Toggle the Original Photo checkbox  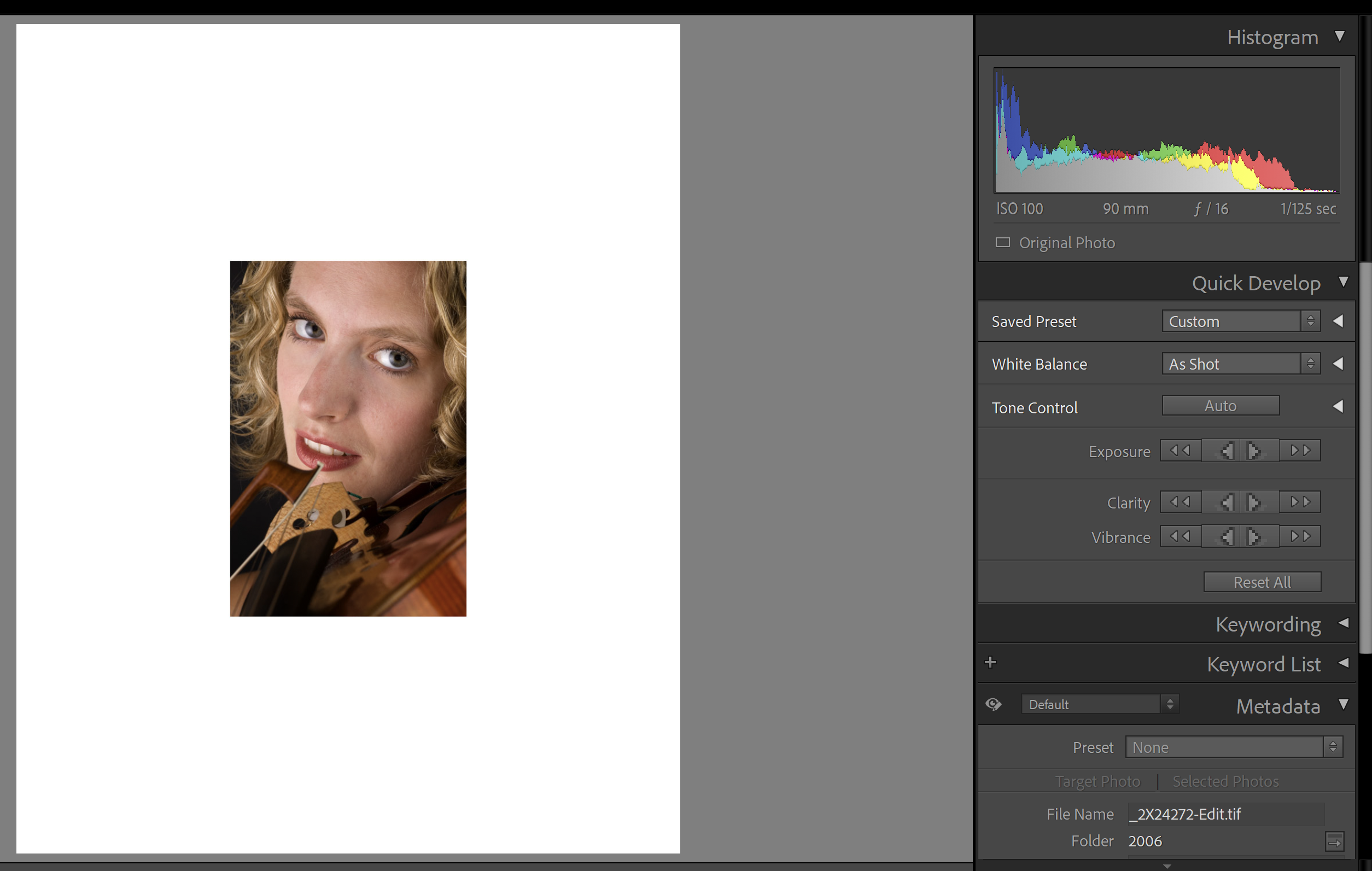tap(1003, 243)
